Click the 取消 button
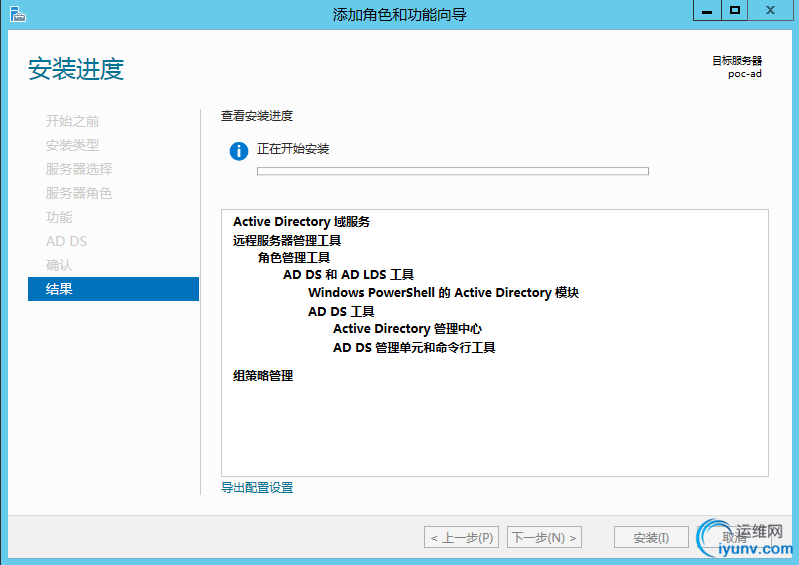The image size is (799, 565). [734, 537]
